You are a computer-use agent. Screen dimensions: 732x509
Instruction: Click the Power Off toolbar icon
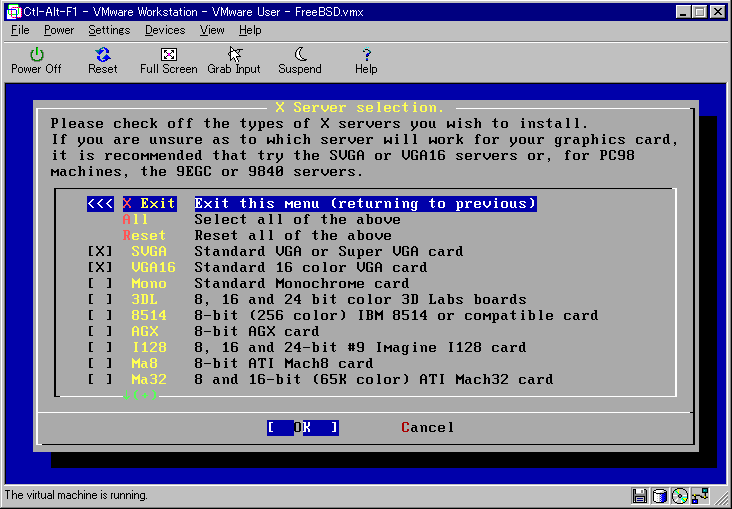point(36,55)
